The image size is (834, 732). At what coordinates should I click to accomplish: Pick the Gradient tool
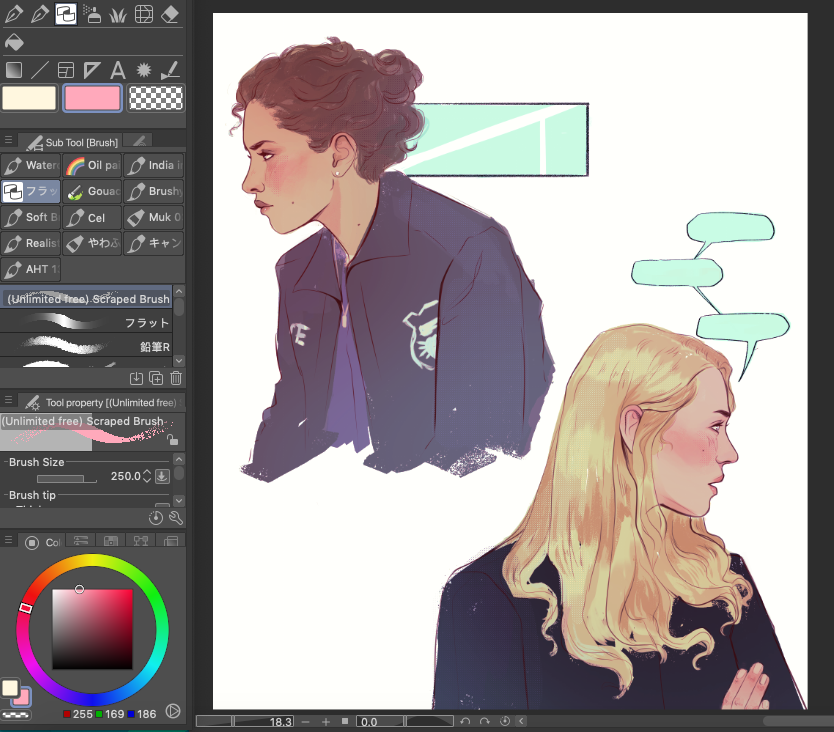14,70
